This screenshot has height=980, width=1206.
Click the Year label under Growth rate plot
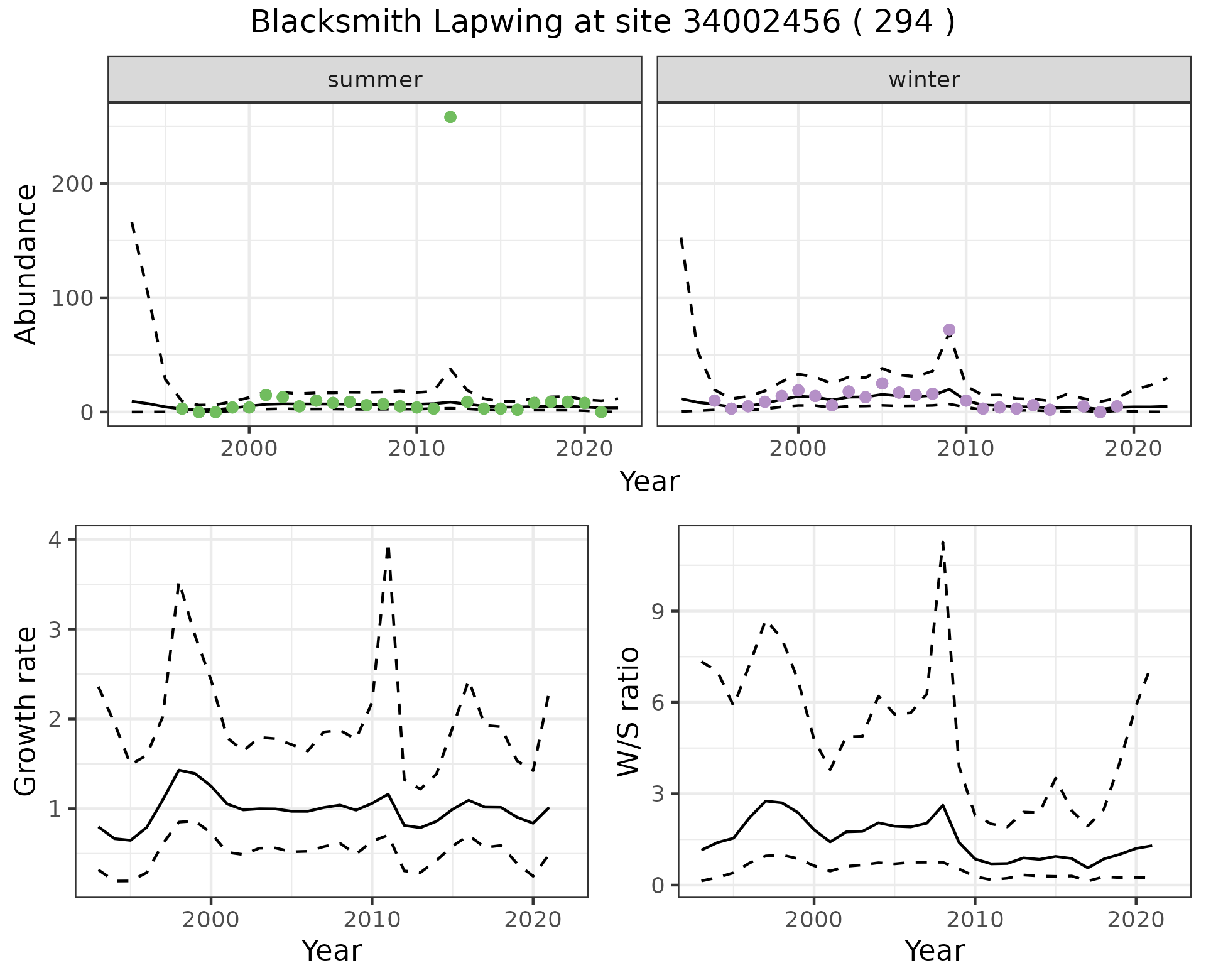point(331,950)
